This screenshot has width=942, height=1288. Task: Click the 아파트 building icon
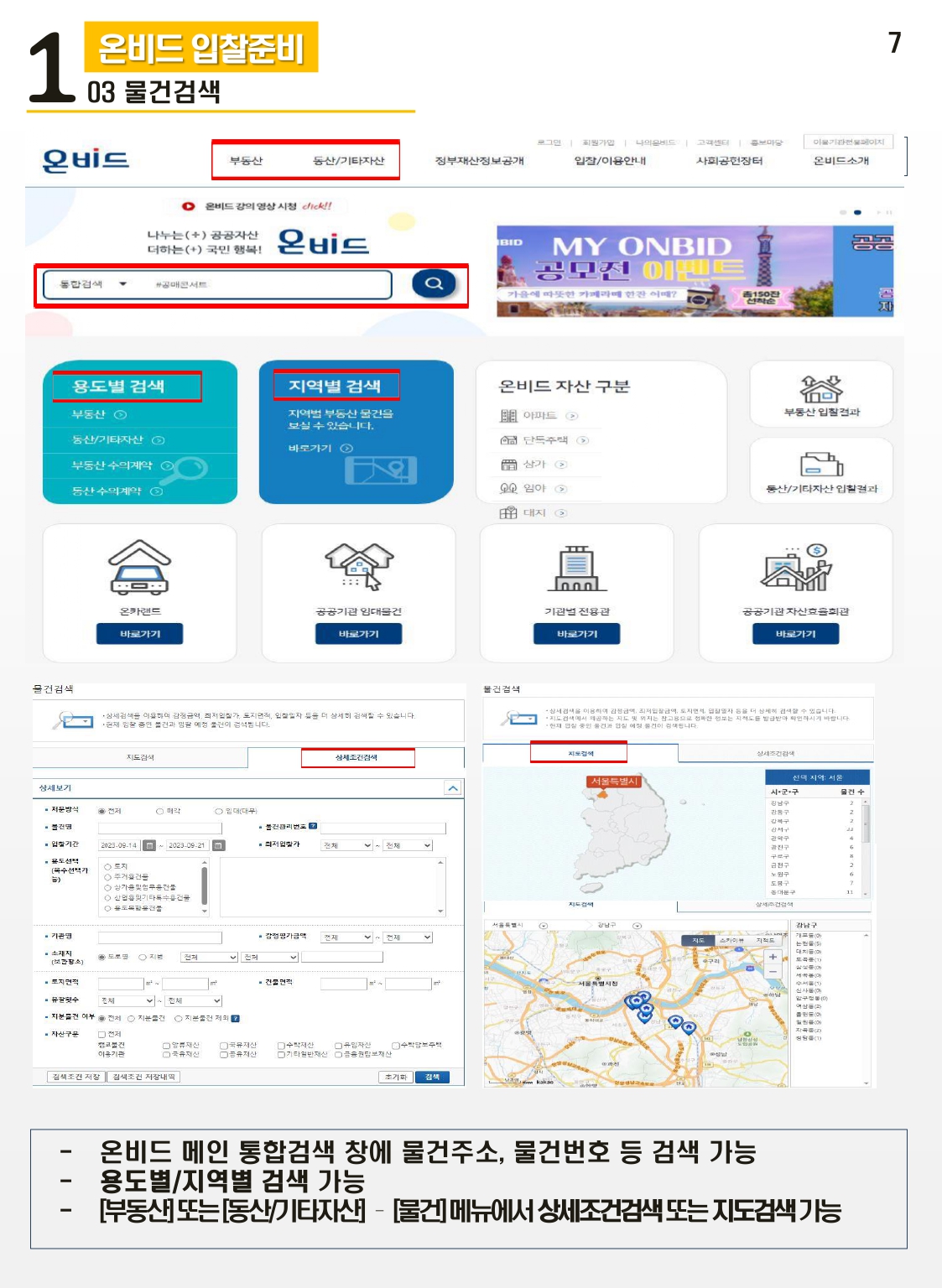(x=508, y=416)
